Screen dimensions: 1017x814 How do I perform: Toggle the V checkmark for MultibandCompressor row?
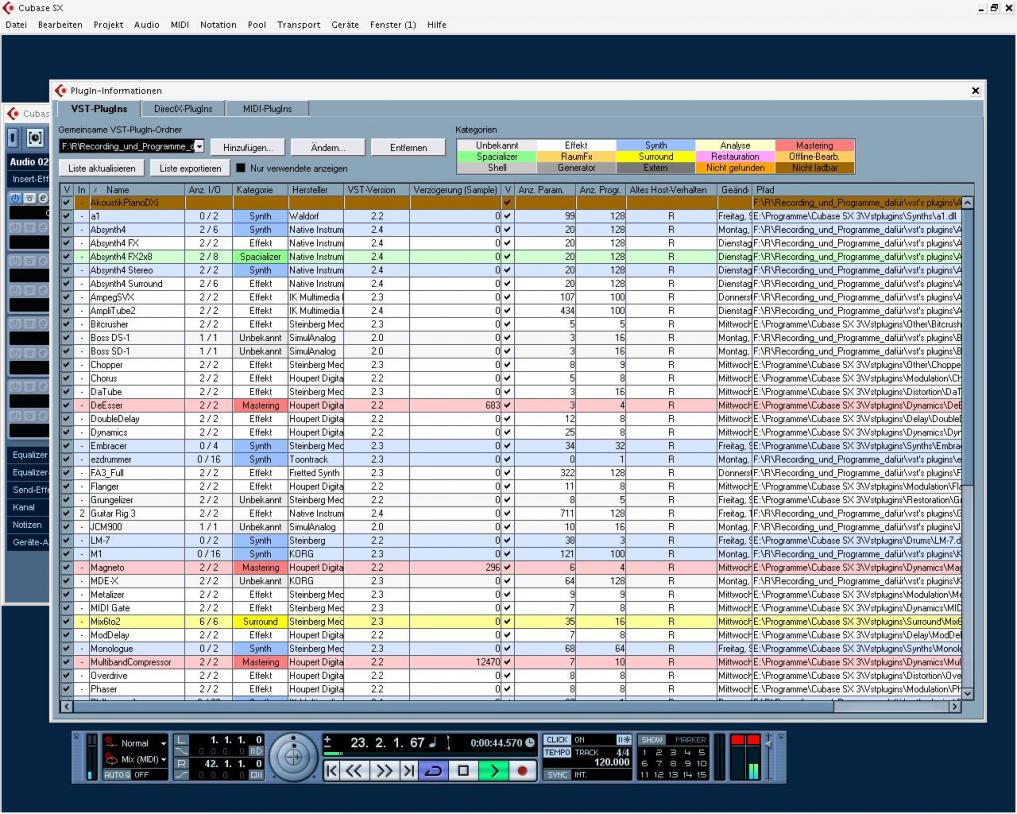(x=507, y=662)
